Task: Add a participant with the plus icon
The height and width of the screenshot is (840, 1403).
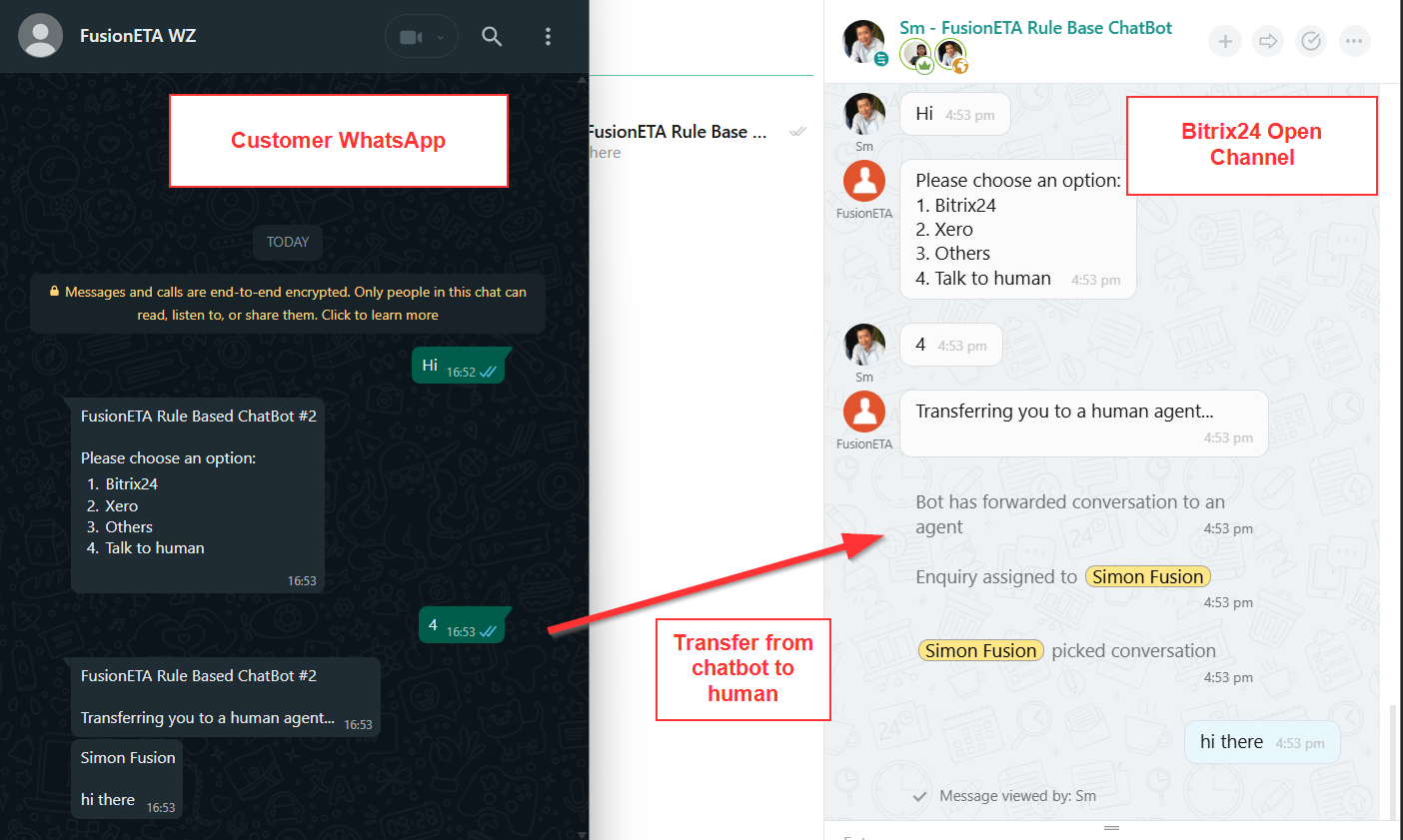Action: coord(1225,41)
